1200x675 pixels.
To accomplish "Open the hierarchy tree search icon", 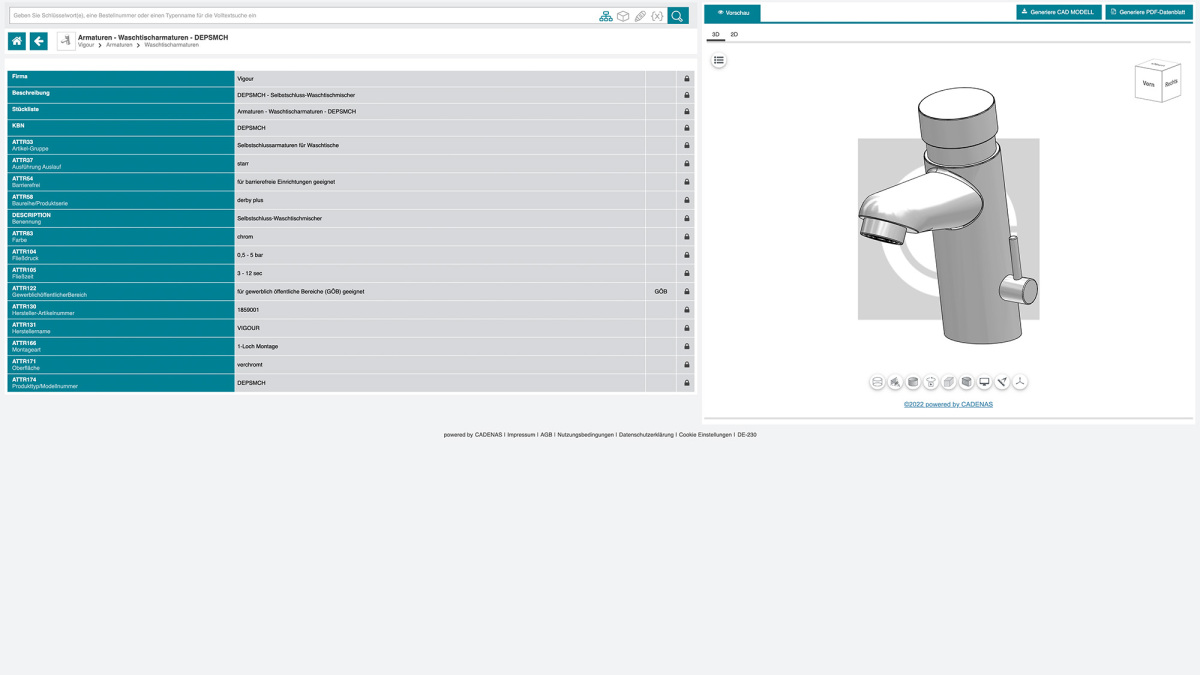I will point(606,16).
